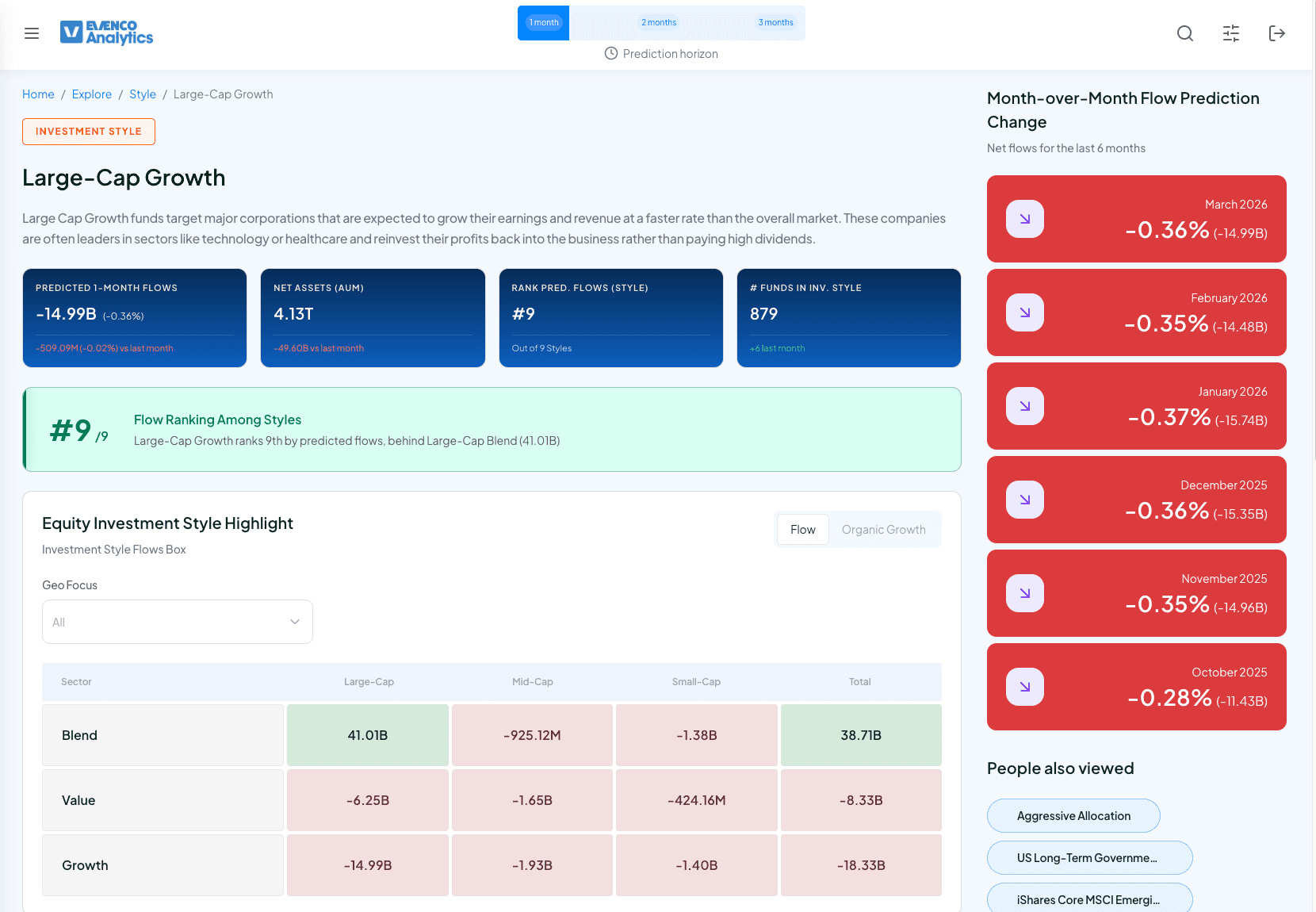Open the Aggressive Allocation suggestion

tap(1073, 816)
